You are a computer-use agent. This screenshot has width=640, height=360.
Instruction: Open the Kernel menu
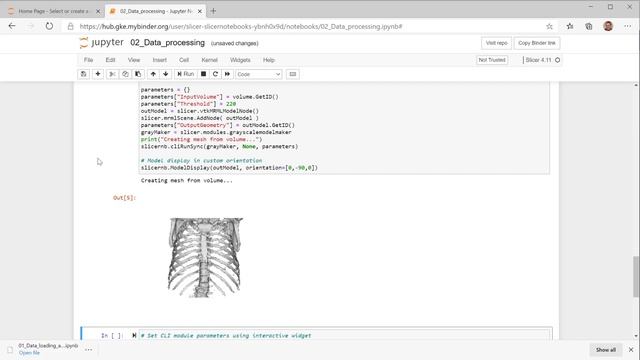209,60
